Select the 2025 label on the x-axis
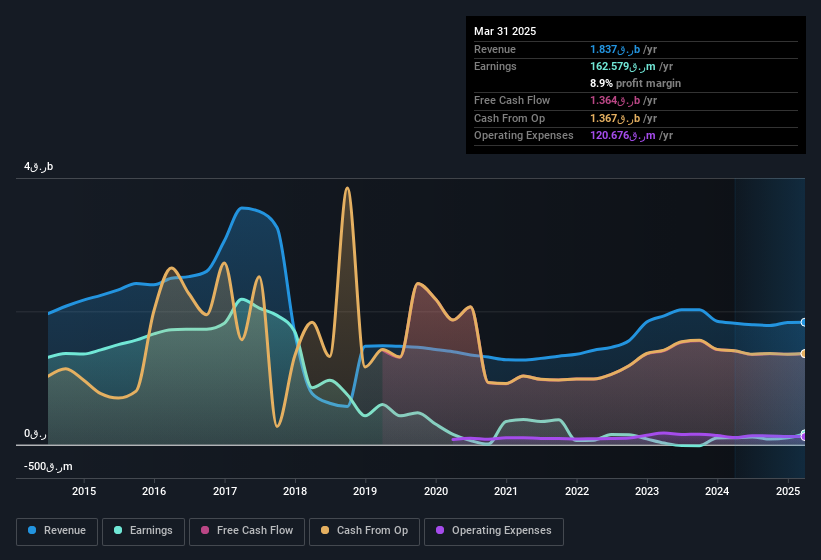The width and height of the screenshot is (821, 560). click(x=788, y=491)
